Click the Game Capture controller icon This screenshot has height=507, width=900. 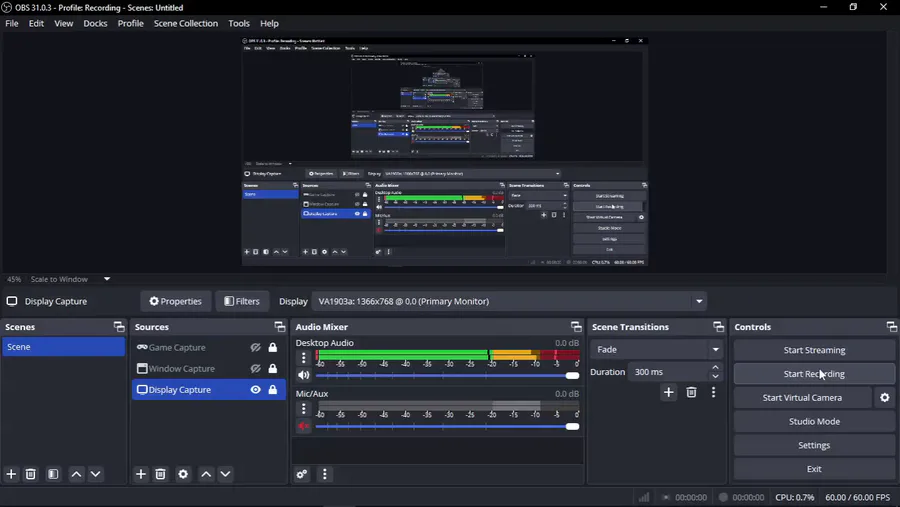pyautogui.click(x=142, y=347)
